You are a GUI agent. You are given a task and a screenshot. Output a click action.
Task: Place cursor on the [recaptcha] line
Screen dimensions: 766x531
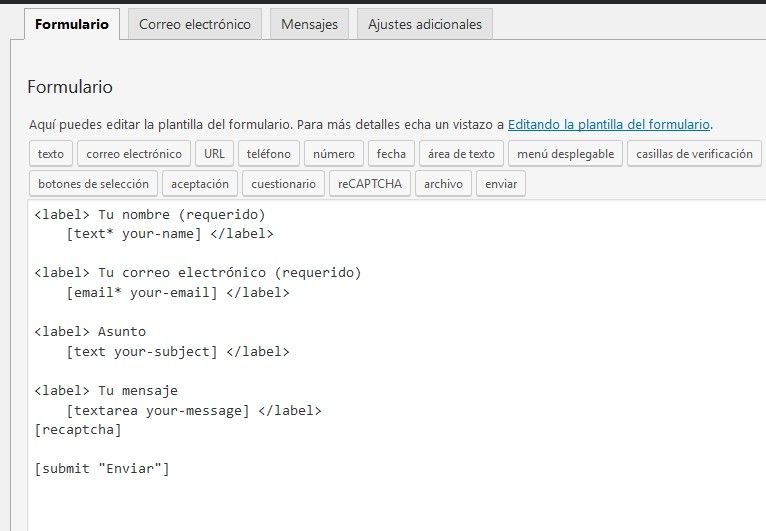(78, 430)
